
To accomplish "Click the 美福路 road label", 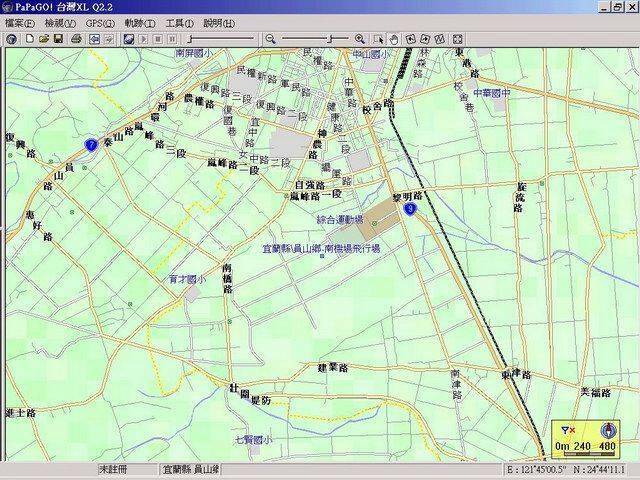I will pyautogui.click(x=596, y=393).
